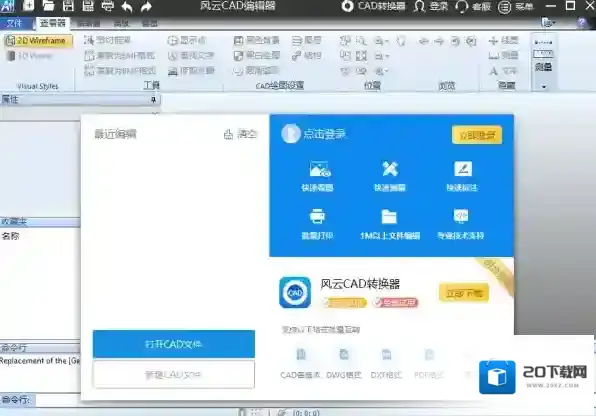This screenshot has height=416, width=596.
Task: Open the 快速看图 quick view feature
Action: pyautogui.click(x=317, y=176)
